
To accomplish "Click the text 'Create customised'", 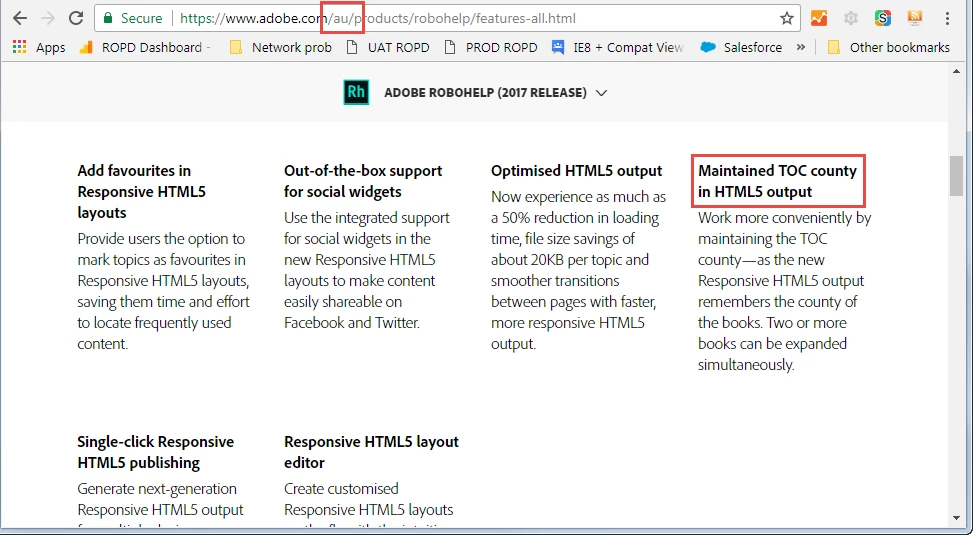I will pyautogui.click(x=341, y=489).
